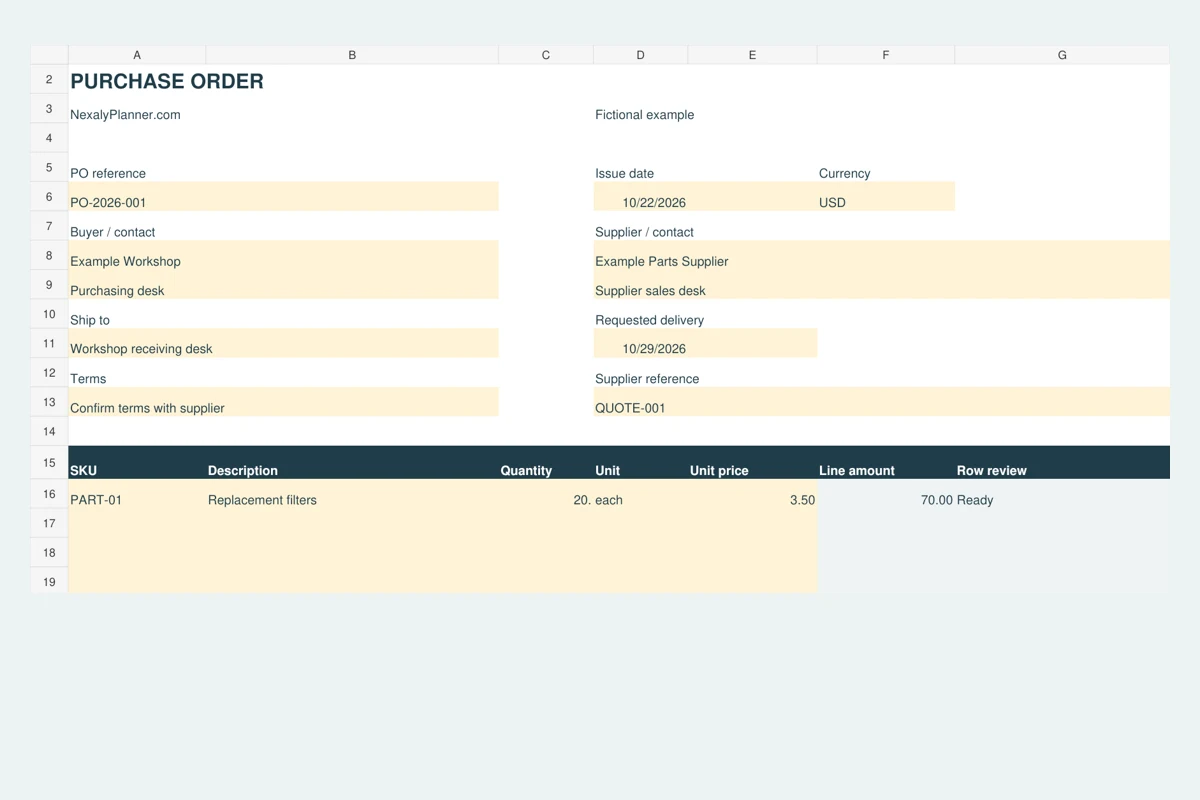The width and height of the screenshot is (1200, 800).
Task: Select column G header
Action: (1062, 55)
